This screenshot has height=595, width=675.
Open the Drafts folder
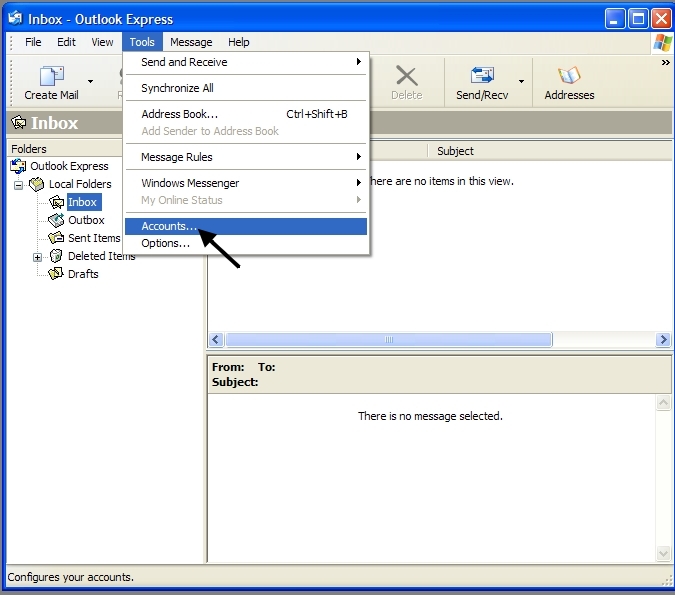point(82,274)
